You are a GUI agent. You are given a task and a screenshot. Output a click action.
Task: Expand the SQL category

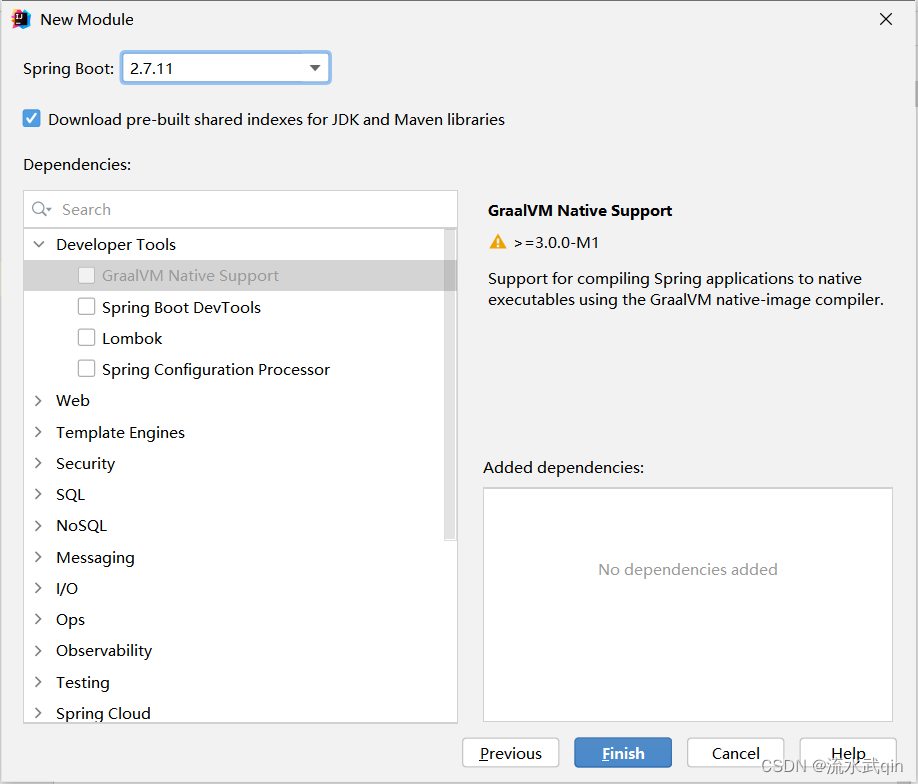point(39,494)
